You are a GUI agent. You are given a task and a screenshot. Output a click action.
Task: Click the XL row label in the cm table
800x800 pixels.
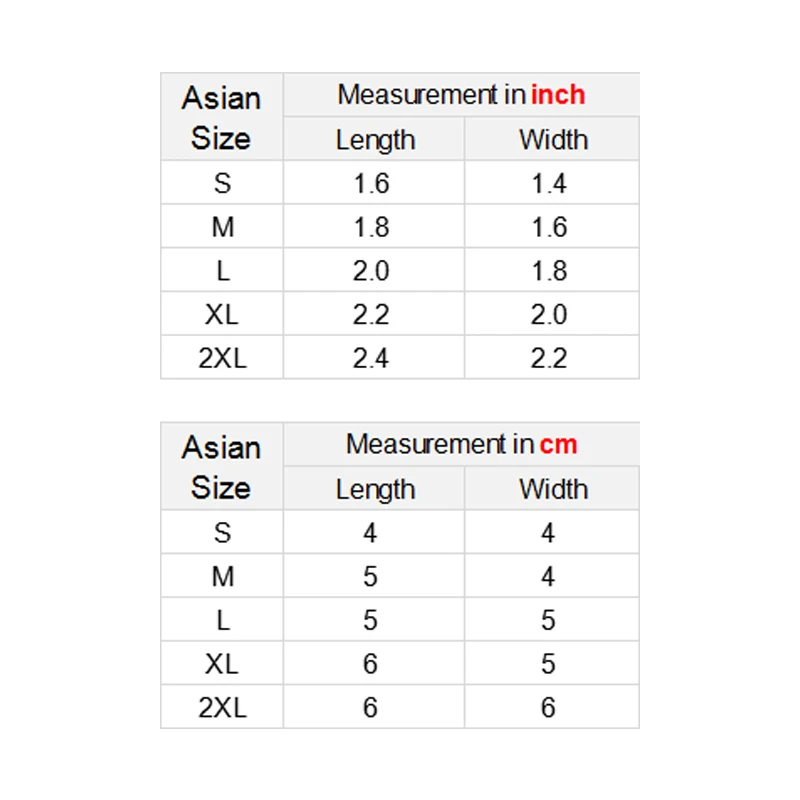pos(222,664)
